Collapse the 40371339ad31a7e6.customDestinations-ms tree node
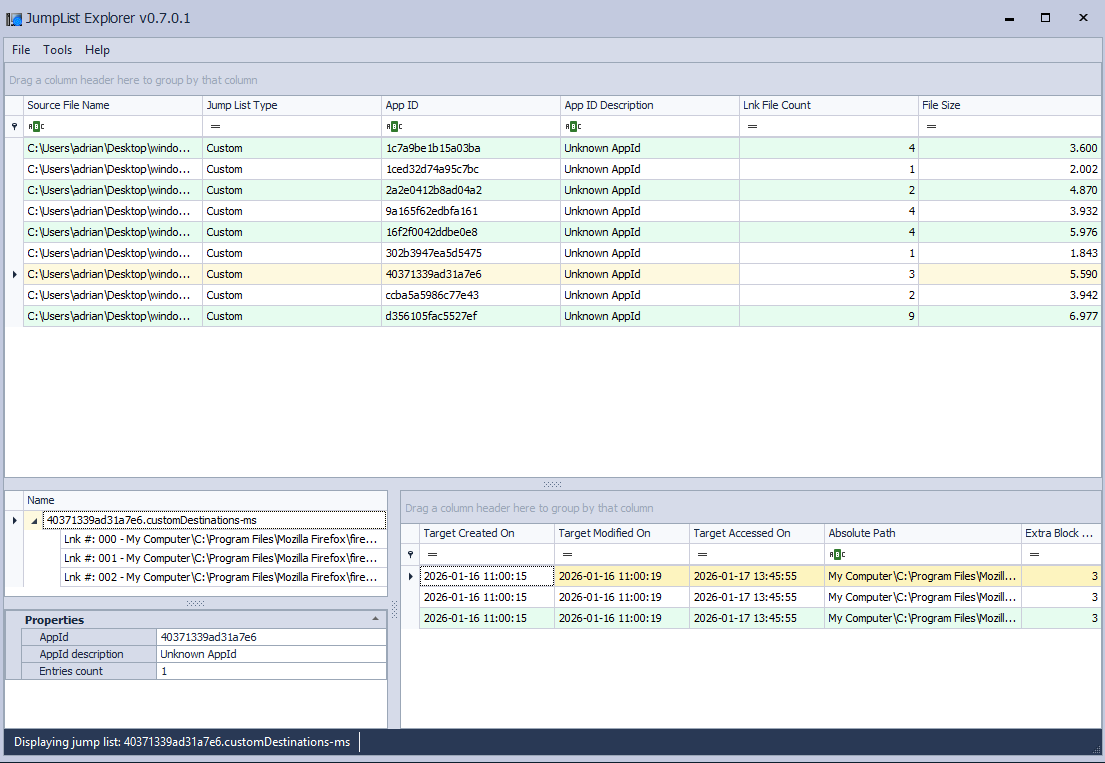Screen dimensions: 1105x763 [x=35, y=520]
